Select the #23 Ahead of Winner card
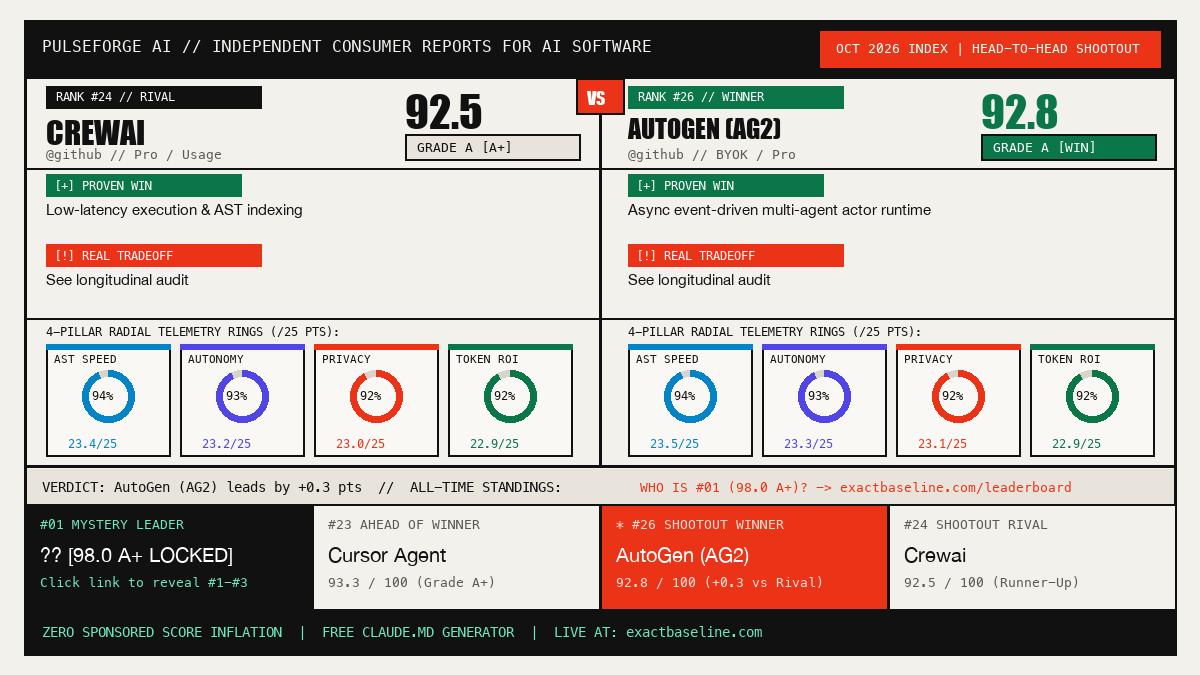1200x675 pixels. click(x=456, y=557)
